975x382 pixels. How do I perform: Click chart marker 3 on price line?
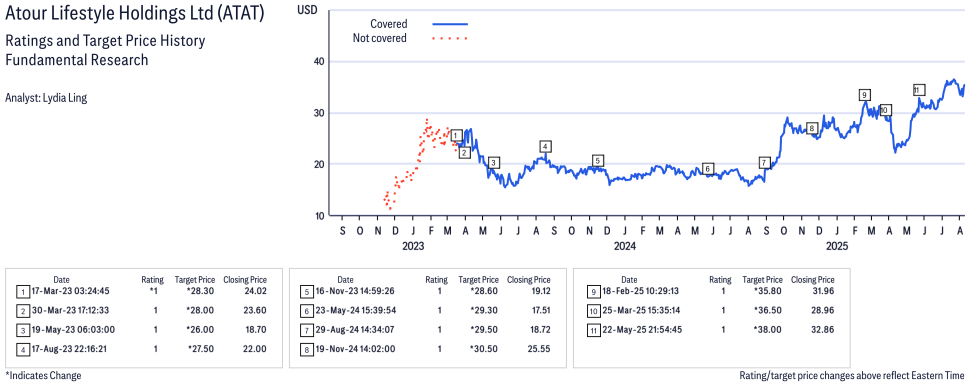[x=493, y=163]
